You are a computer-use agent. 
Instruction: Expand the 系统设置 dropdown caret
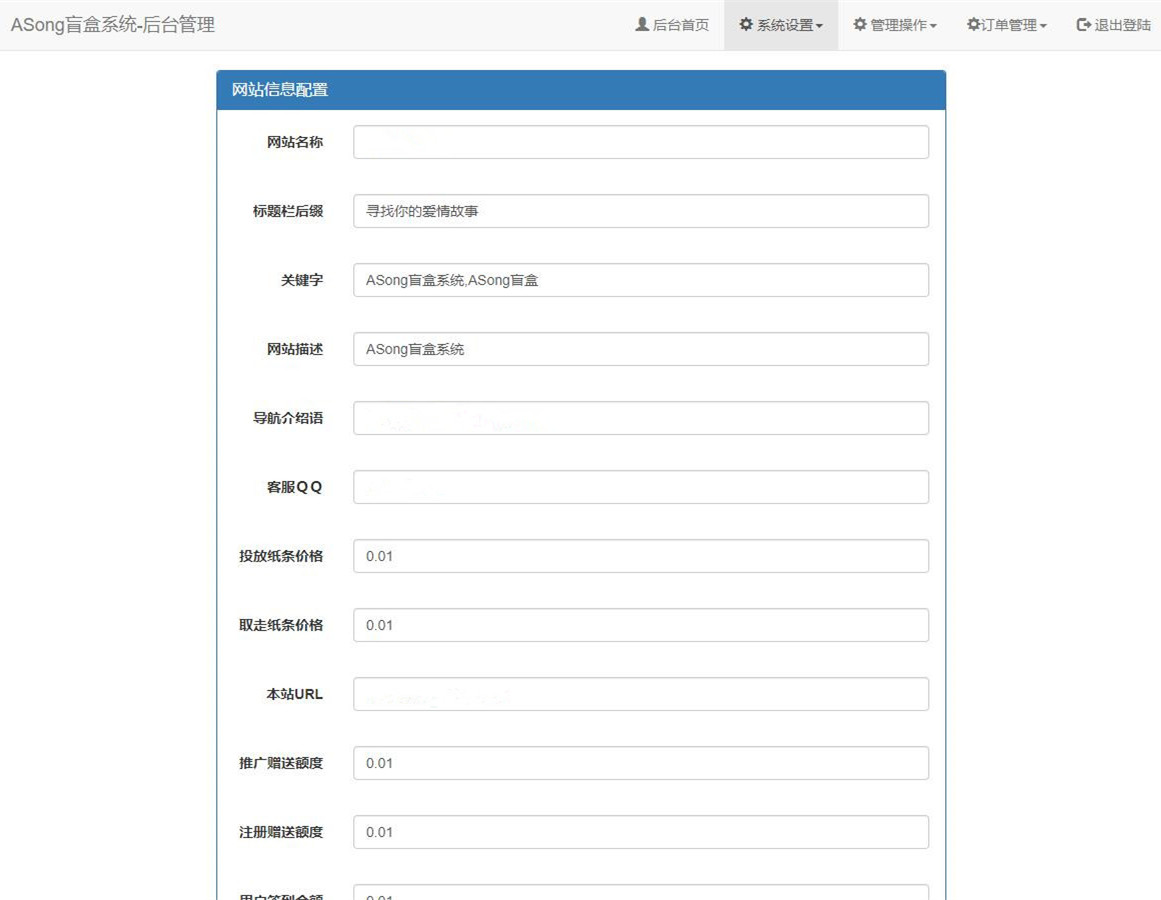[819, 27]
